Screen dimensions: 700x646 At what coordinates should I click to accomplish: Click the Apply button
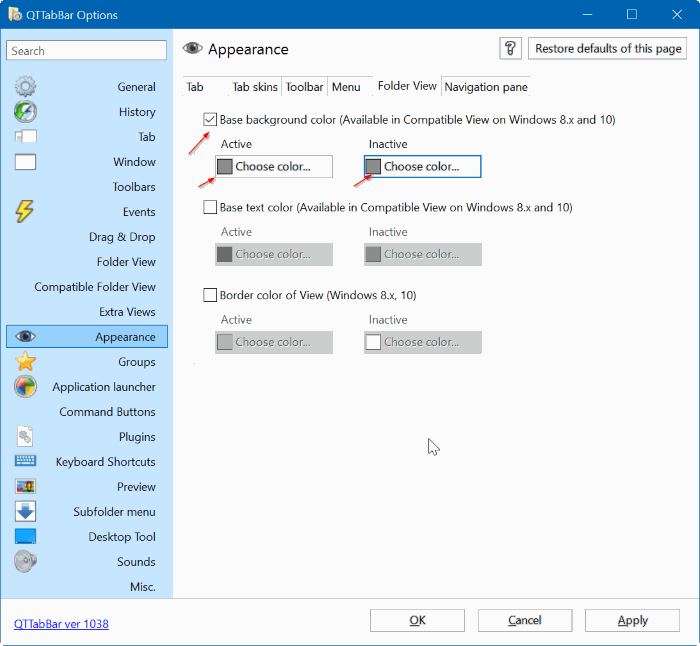pyautogui.click(x=633, y=620)
